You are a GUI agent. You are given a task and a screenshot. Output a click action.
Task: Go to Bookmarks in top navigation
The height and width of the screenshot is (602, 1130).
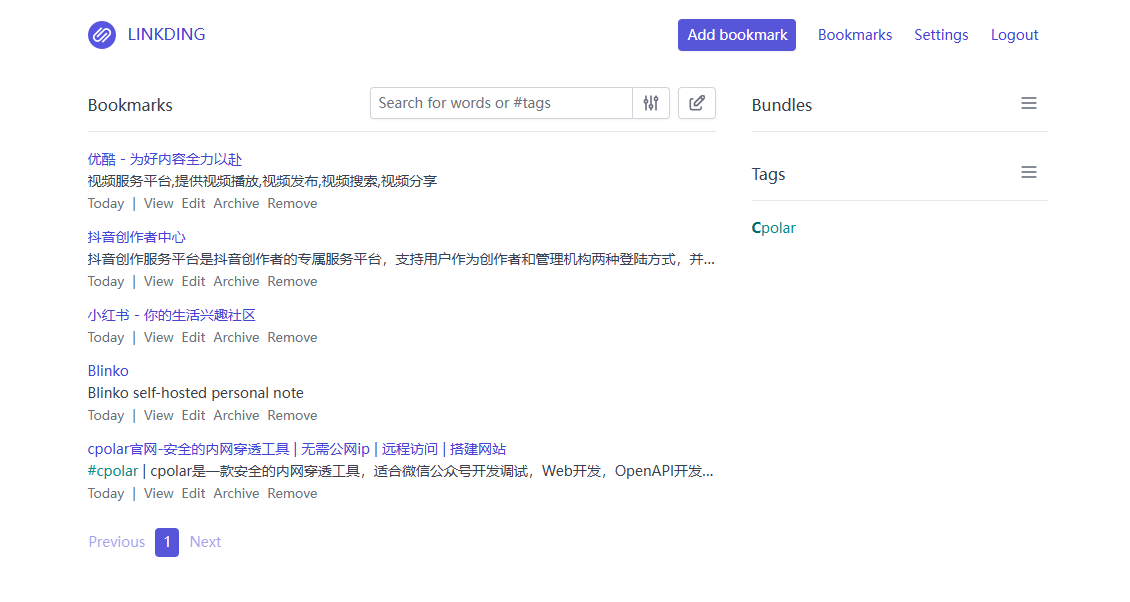[855, 35]
